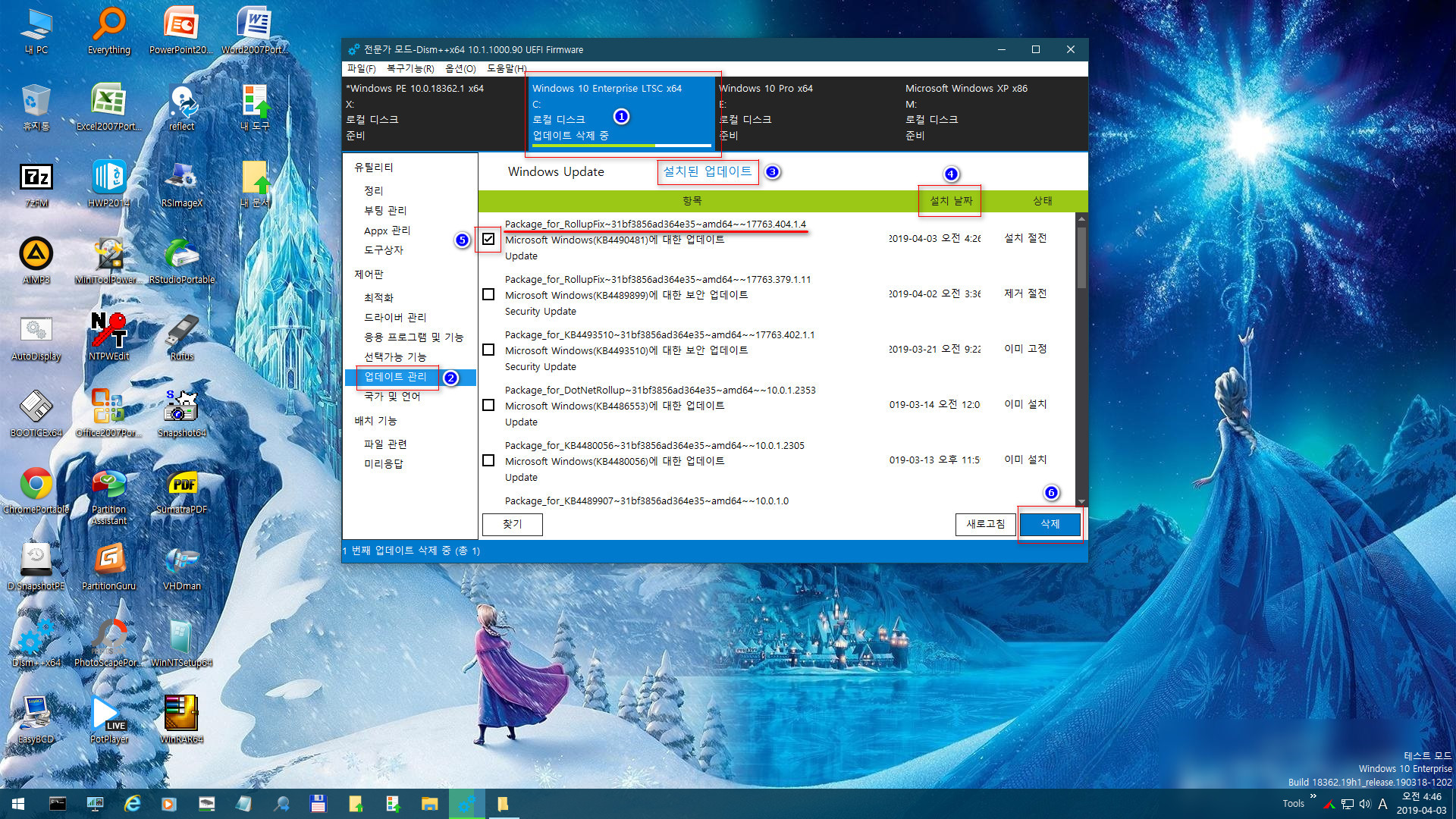Switch to the 설치된 업데이트 tab
1456x819 pixels.
click(x=707, y=172)
